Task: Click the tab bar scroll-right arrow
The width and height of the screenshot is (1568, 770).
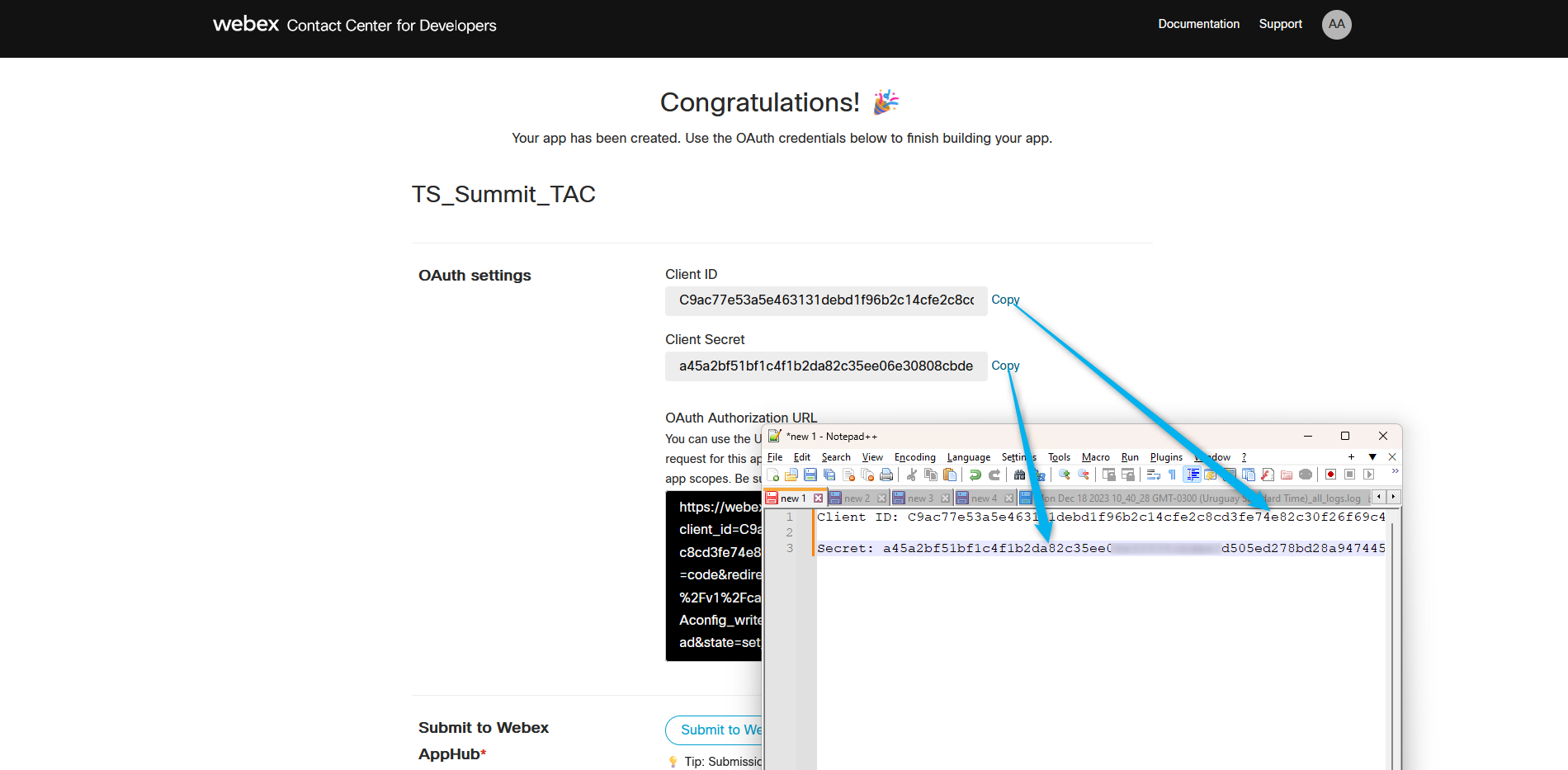Action: pyautogui.click(x=1394, y=497)
